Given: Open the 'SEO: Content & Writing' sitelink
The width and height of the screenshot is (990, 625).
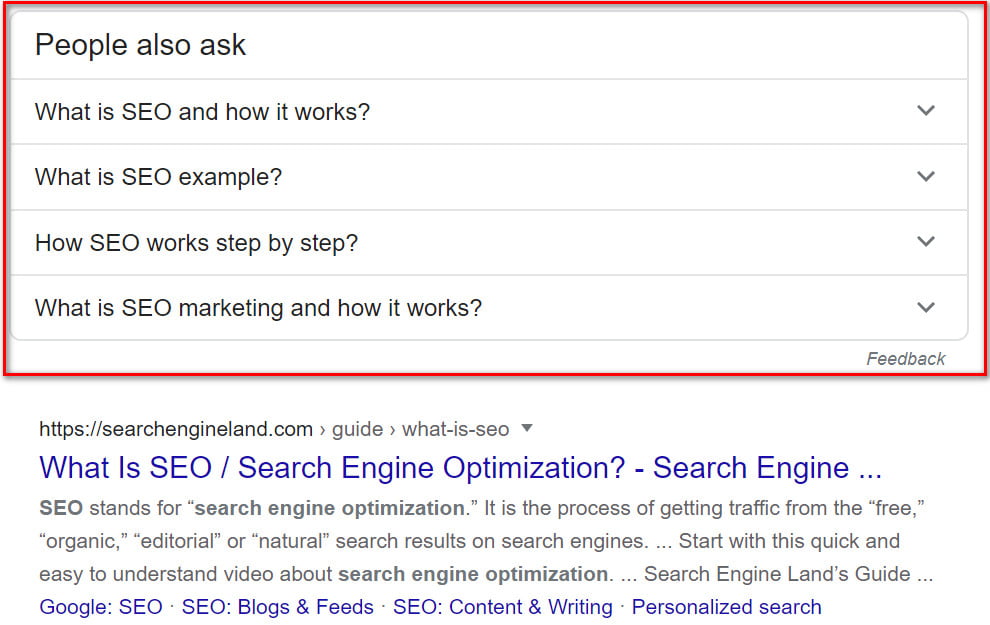Looking at the screenshot, I should click(503, 607).
